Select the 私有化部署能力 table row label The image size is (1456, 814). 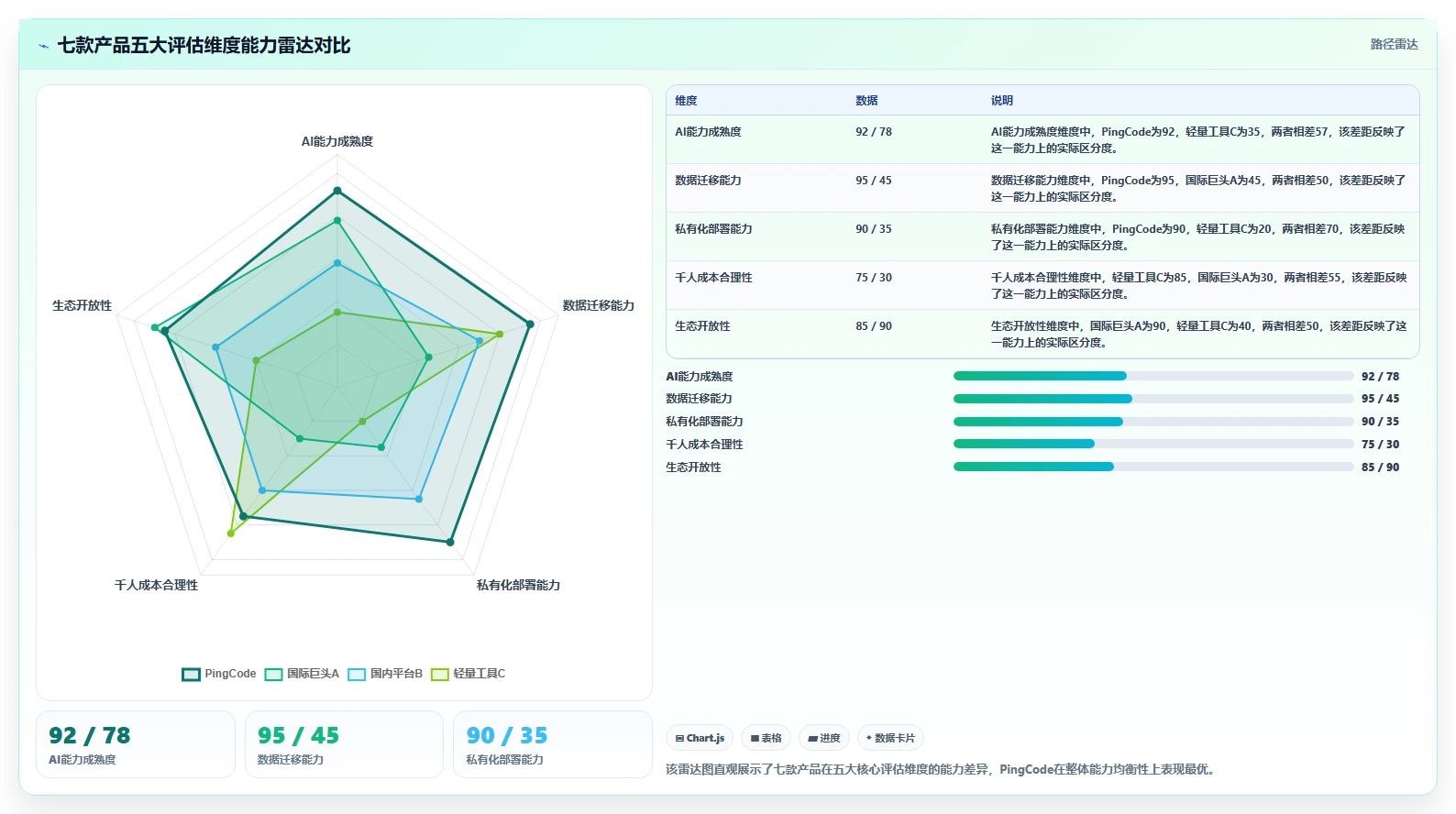(713, 229)
